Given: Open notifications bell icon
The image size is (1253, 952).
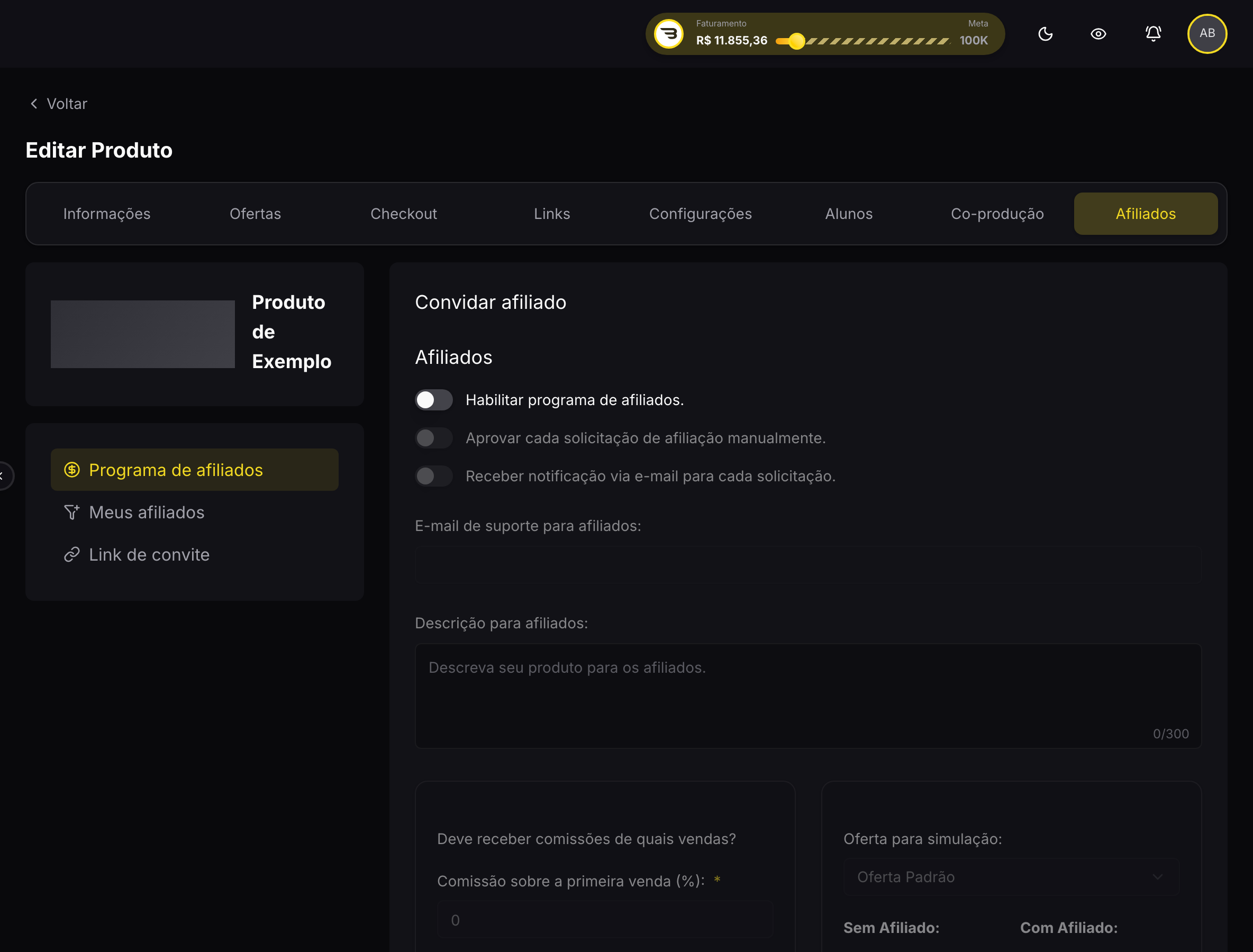Looking at the screenshot, I should coord(1153,33).
